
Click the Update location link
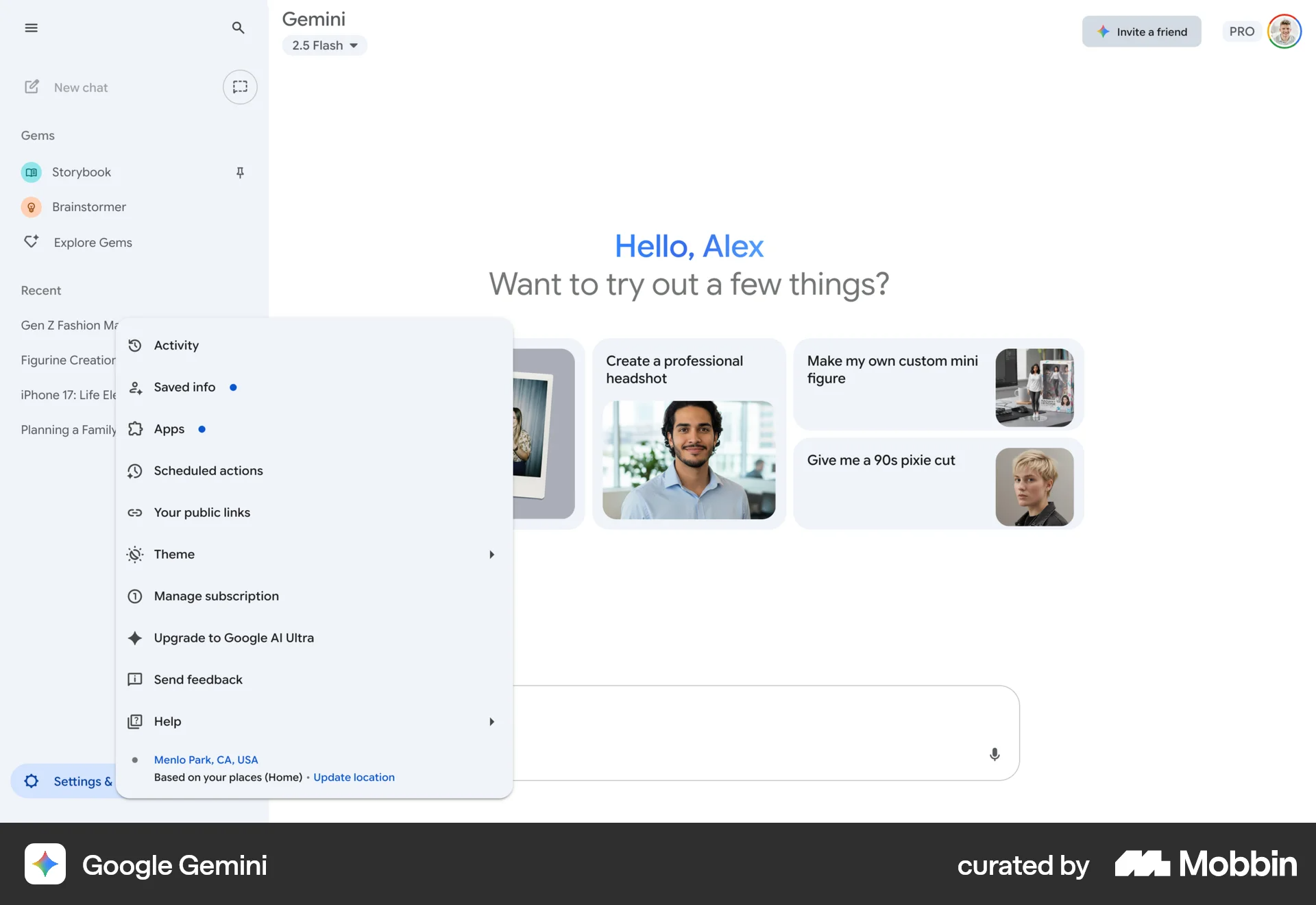click(x=354, y=777)
